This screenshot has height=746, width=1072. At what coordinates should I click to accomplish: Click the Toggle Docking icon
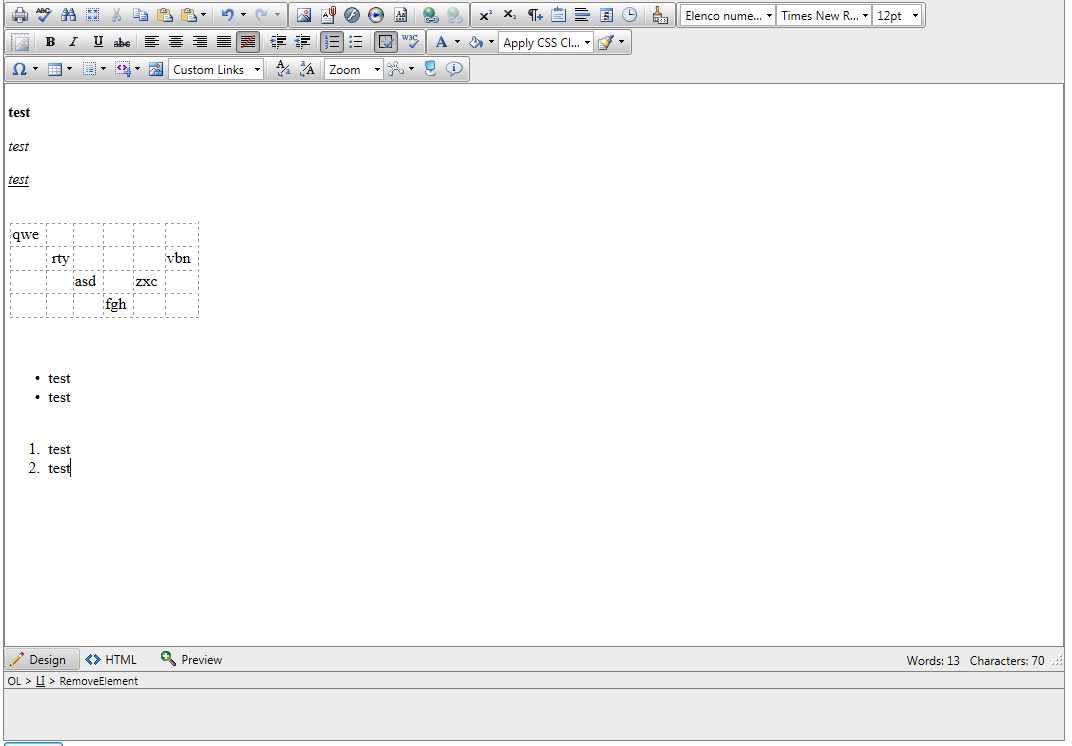pyautogui.click(x=430, y=68)
